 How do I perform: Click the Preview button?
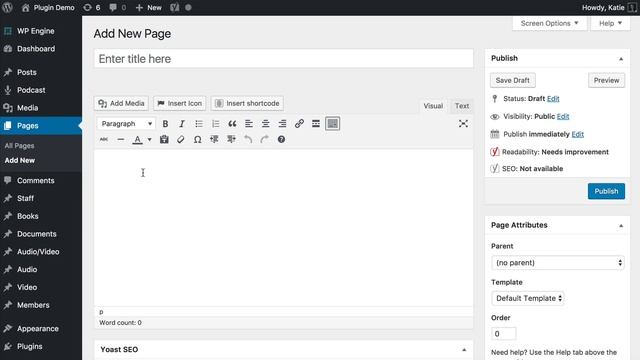pyautogui.click(x=607, y=80)
